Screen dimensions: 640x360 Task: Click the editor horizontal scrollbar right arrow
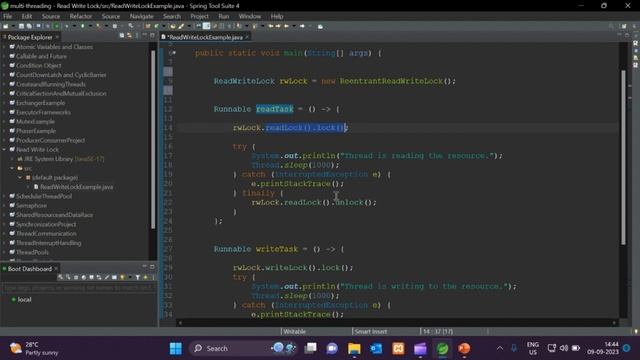614,322
